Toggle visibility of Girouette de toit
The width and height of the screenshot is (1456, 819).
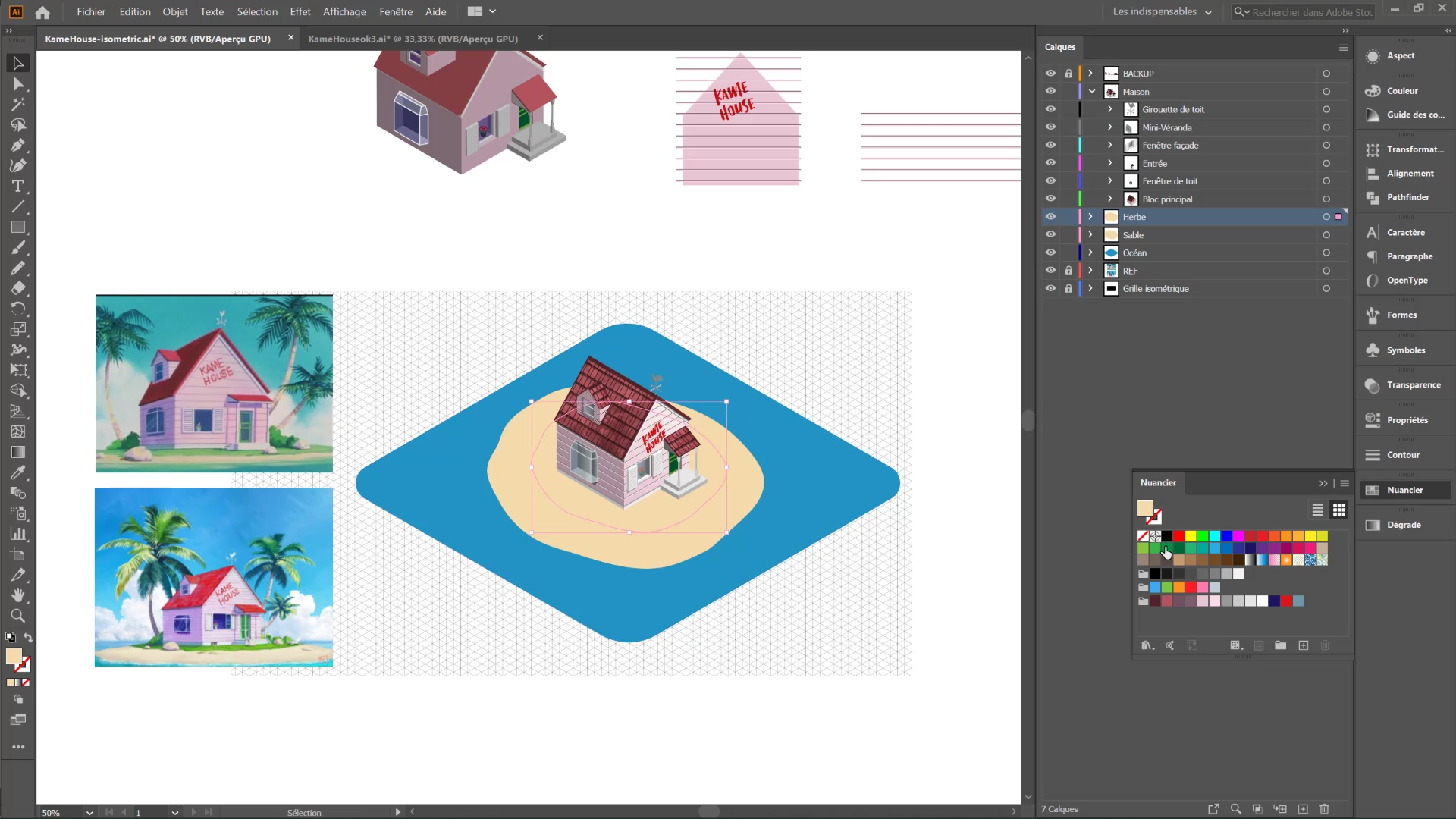click(1050, 109)
